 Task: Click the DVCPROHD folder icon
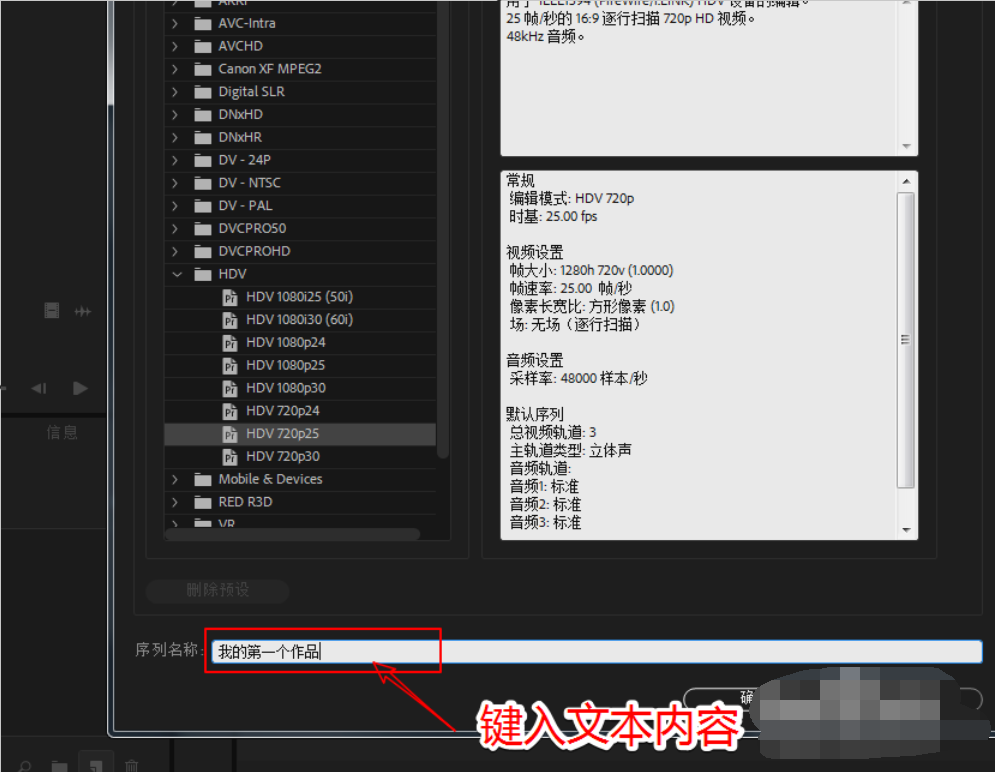coord(202,252)
